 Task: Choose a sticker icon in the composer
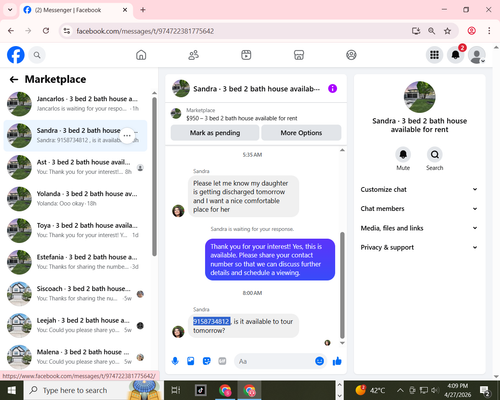207,361
